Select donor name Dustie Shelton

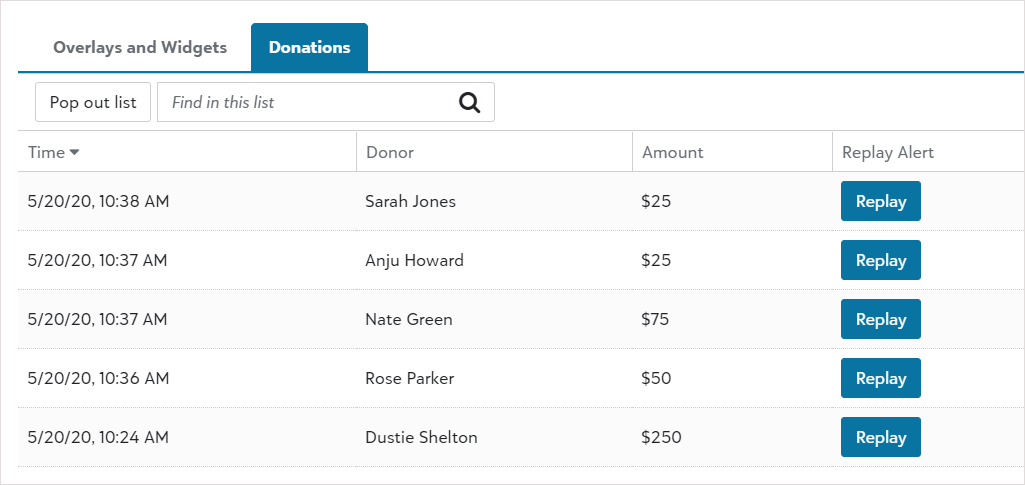(421, 437)
